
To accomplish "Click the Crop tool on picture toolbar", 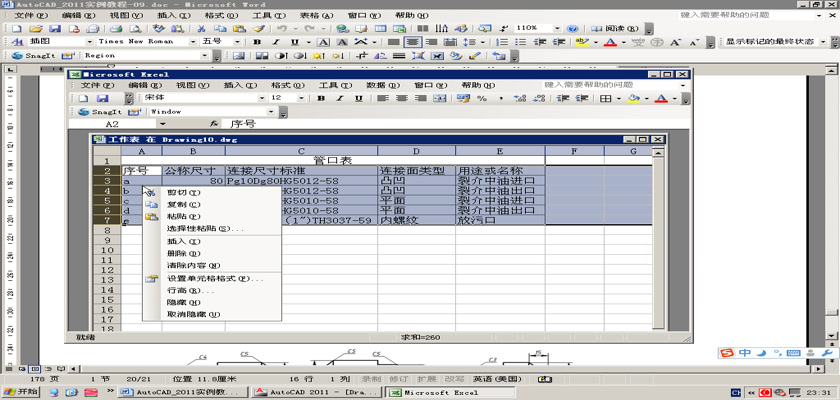I will tap(362, 55).
